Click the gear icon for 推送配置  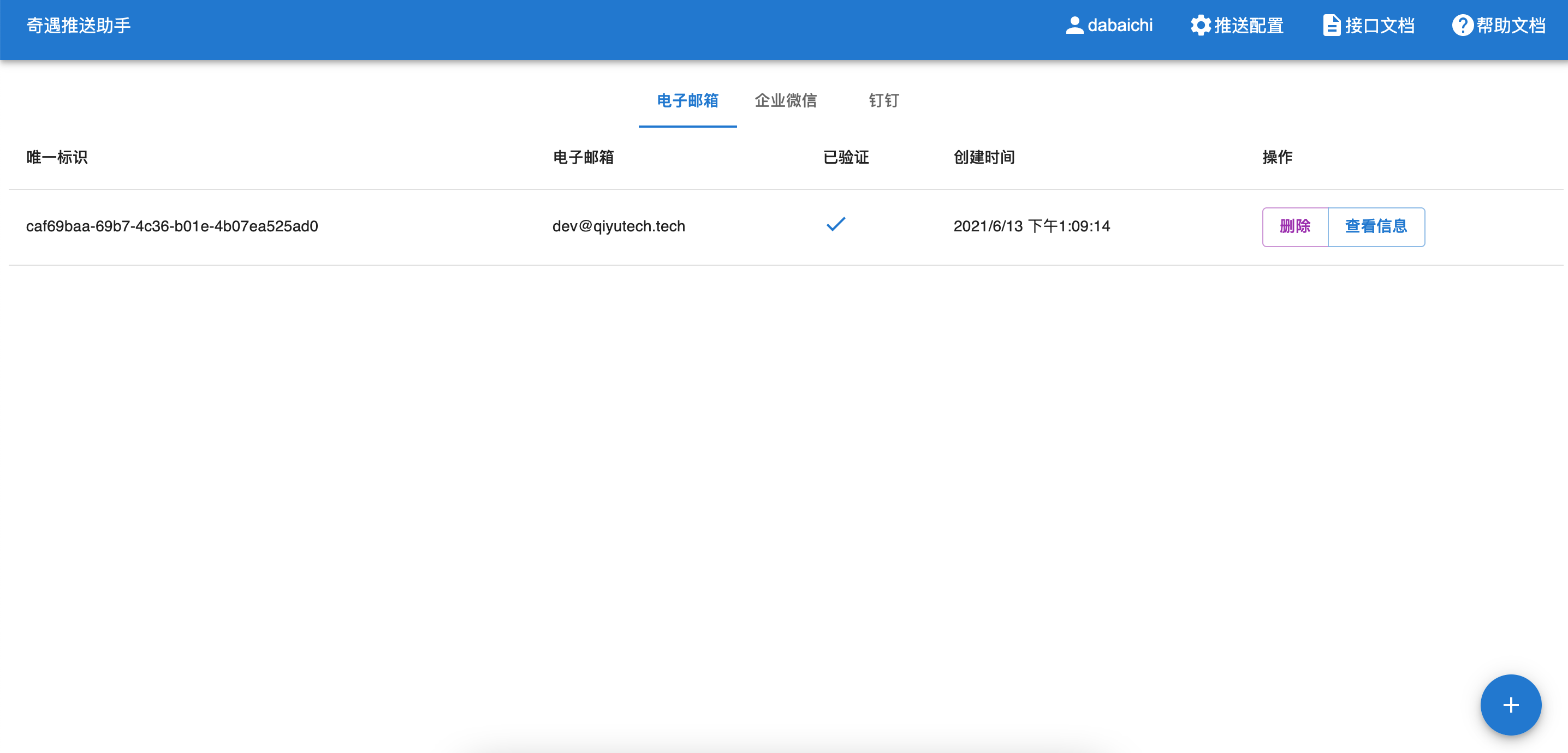[x=1201, y=26]
